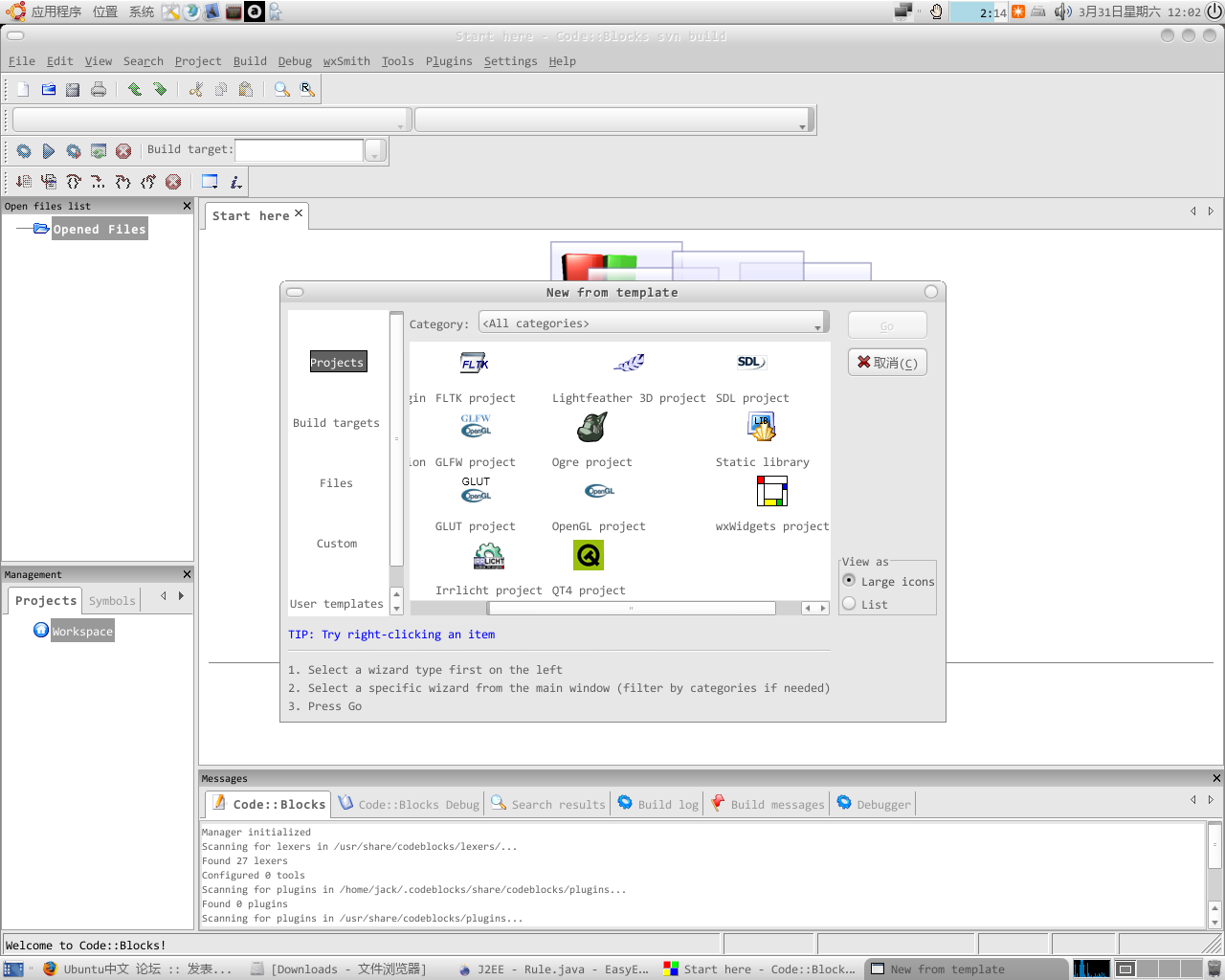Select the Large icons radio button

click(849, 580)
